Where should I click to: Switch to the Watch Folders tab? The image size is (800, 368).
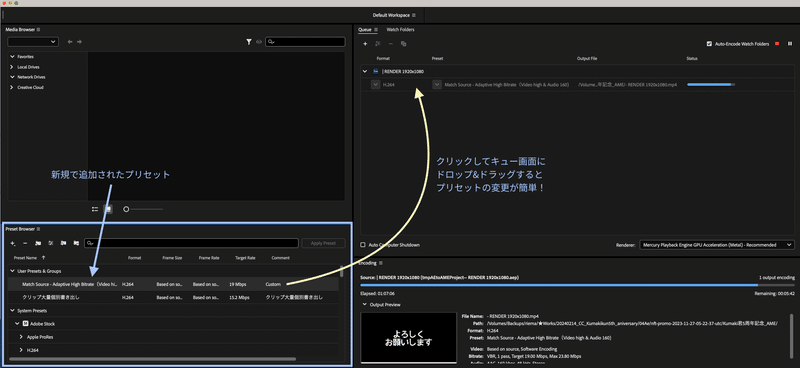[x=401, y=30]
